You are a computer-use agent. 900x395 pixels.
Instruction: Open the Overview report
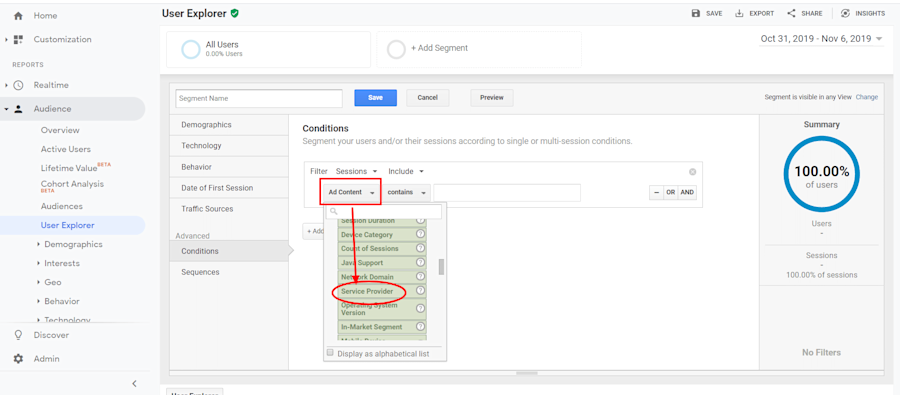(x=60, y=130)
